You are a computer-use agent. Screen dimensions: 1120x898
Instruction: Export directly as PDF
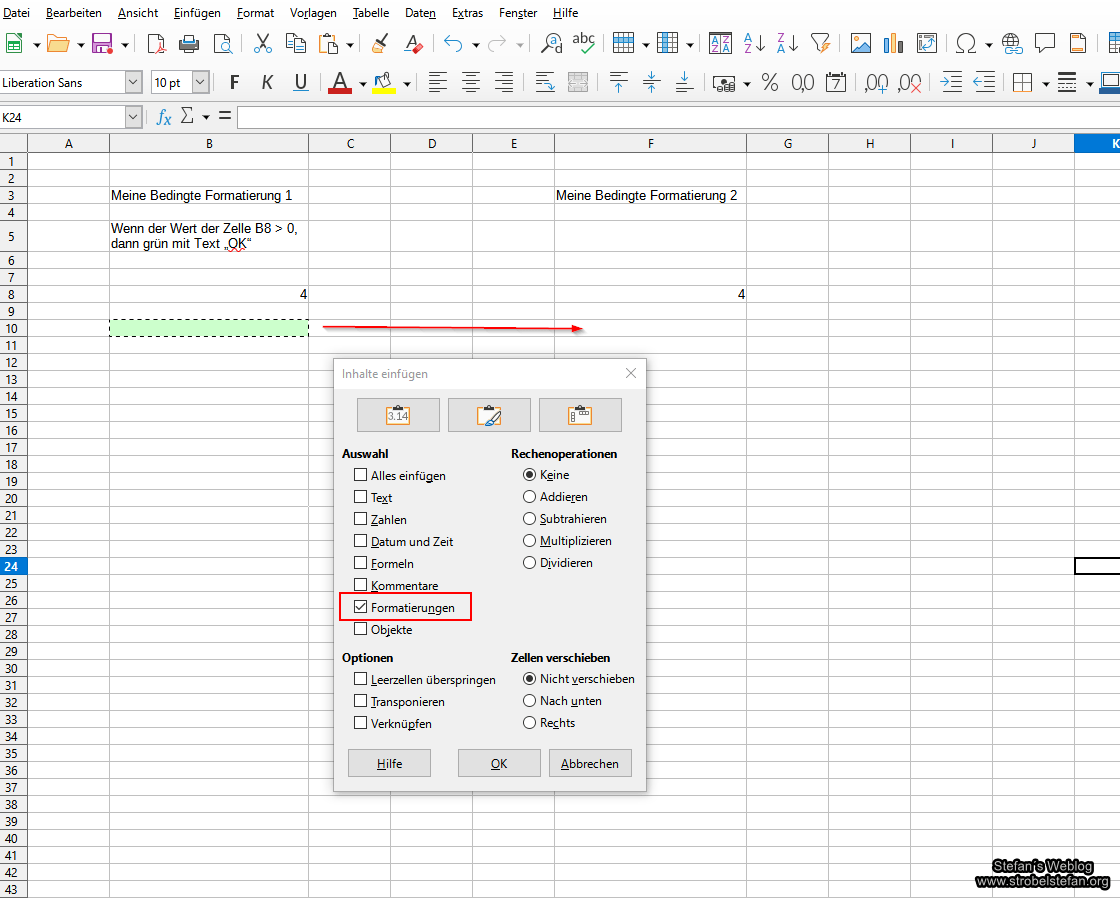[x=156, y=44]
